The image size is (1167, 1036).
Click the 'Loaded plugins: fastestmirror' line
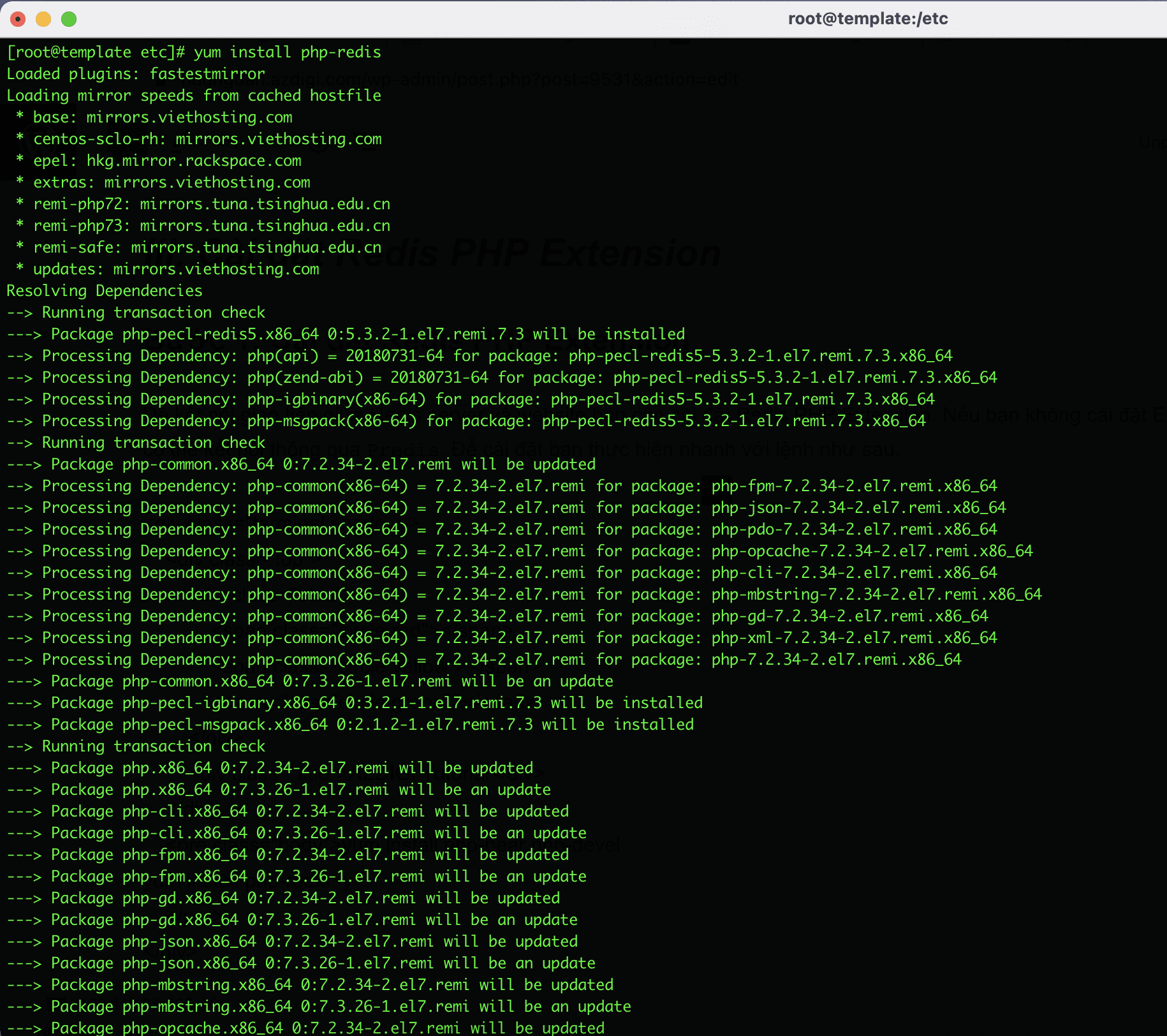(x=135, y=74)
